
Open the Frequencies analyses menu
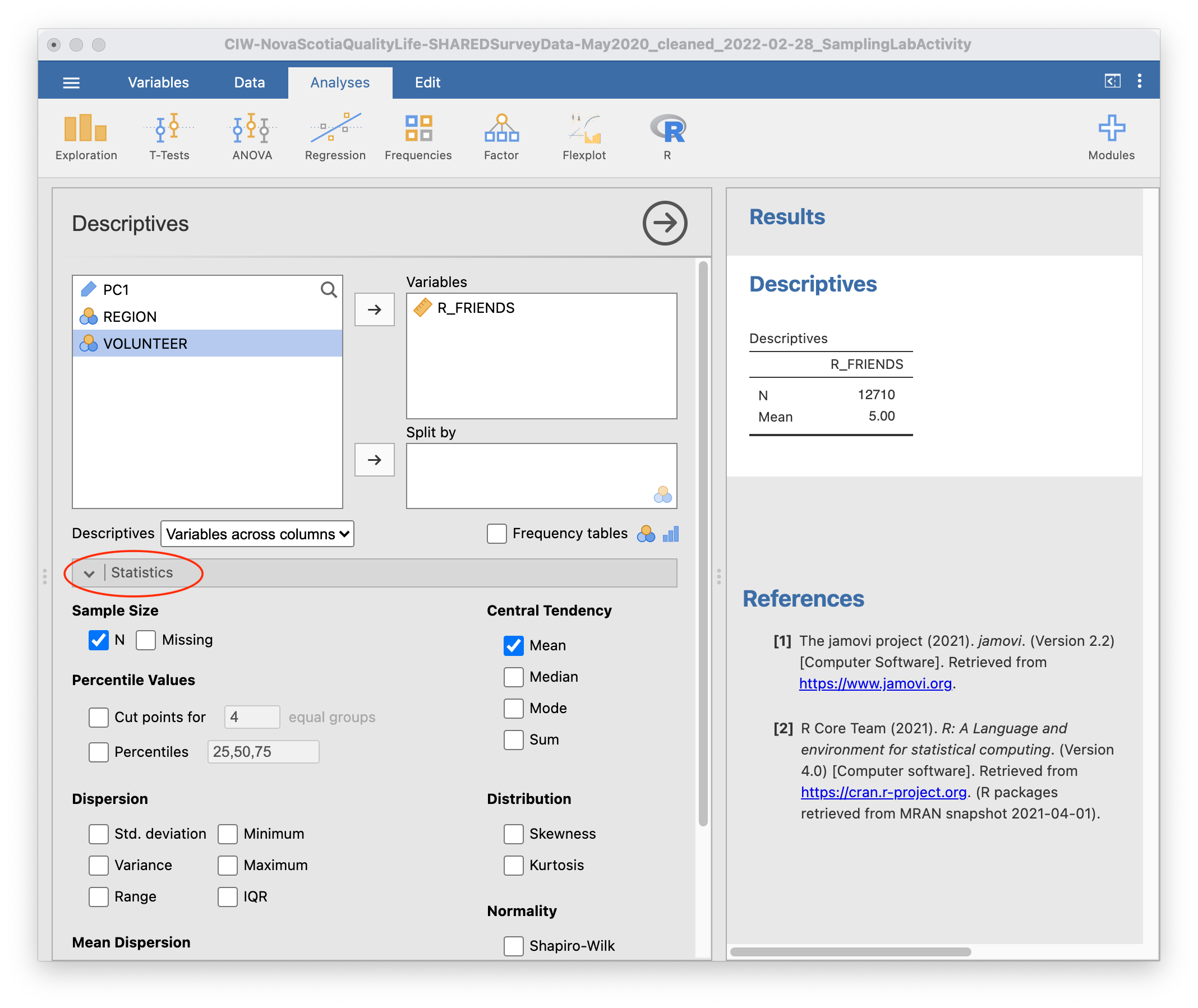[x=418, y=137]
